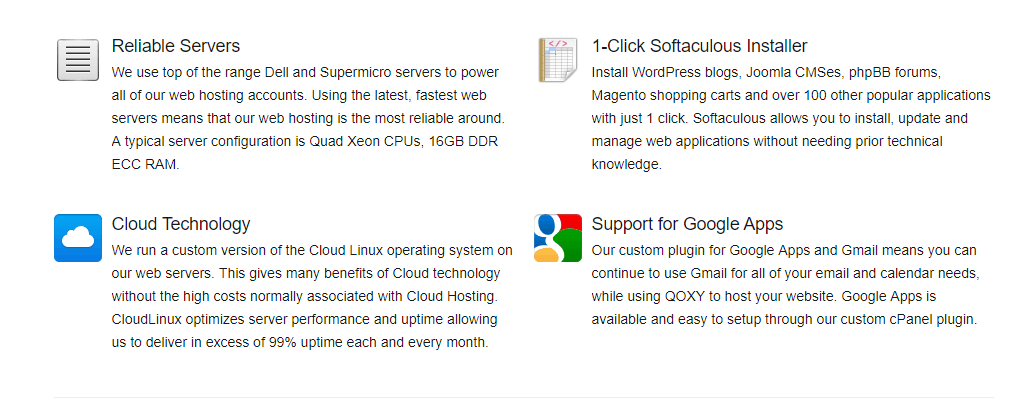Click the Reliable Servers list icon
This screenshot has width=1009, height=401.
tap(78, 60)
